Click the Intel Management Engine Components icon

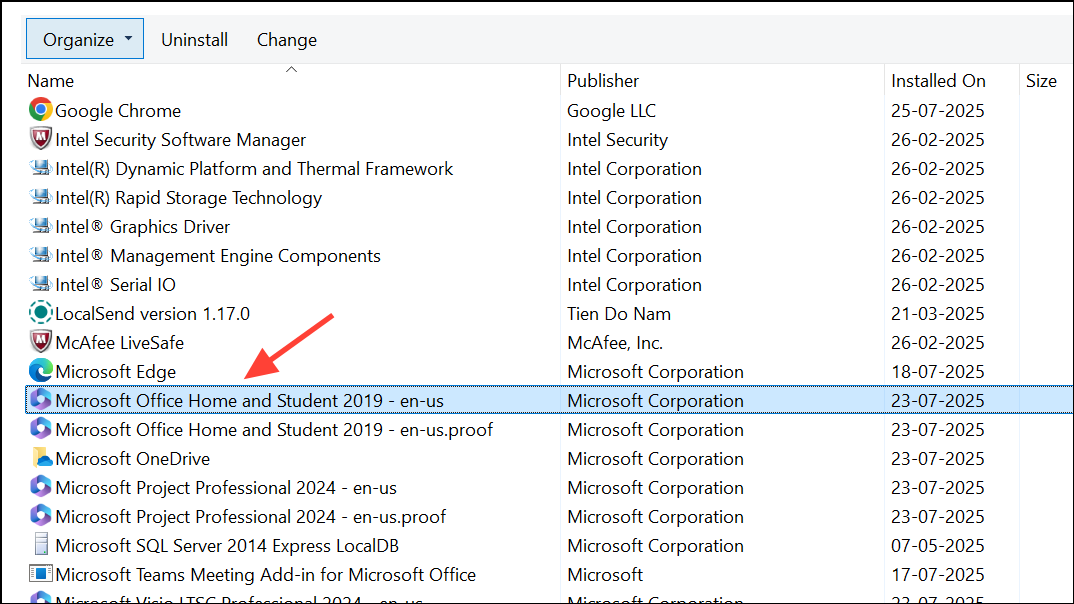click(40, 255)
